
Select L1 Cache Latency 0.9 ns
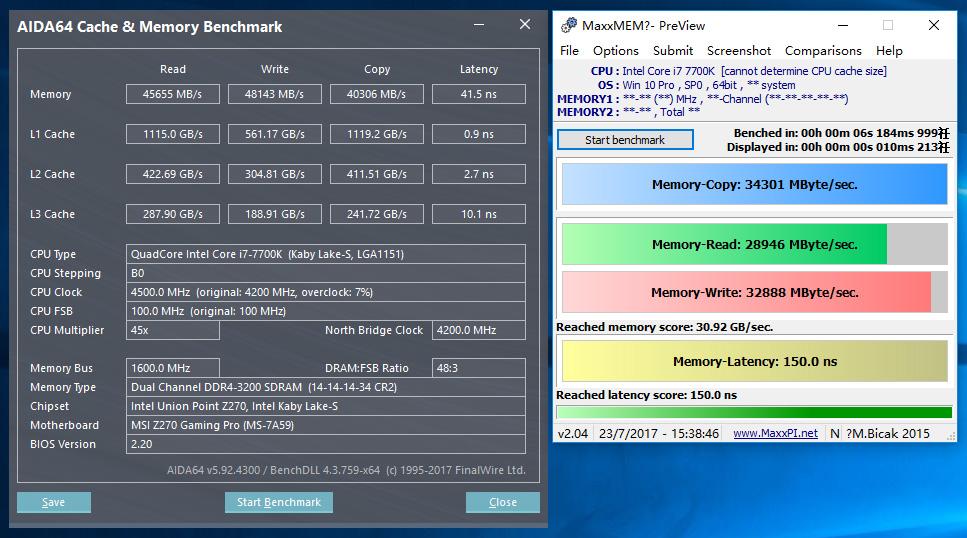[479, 134]
